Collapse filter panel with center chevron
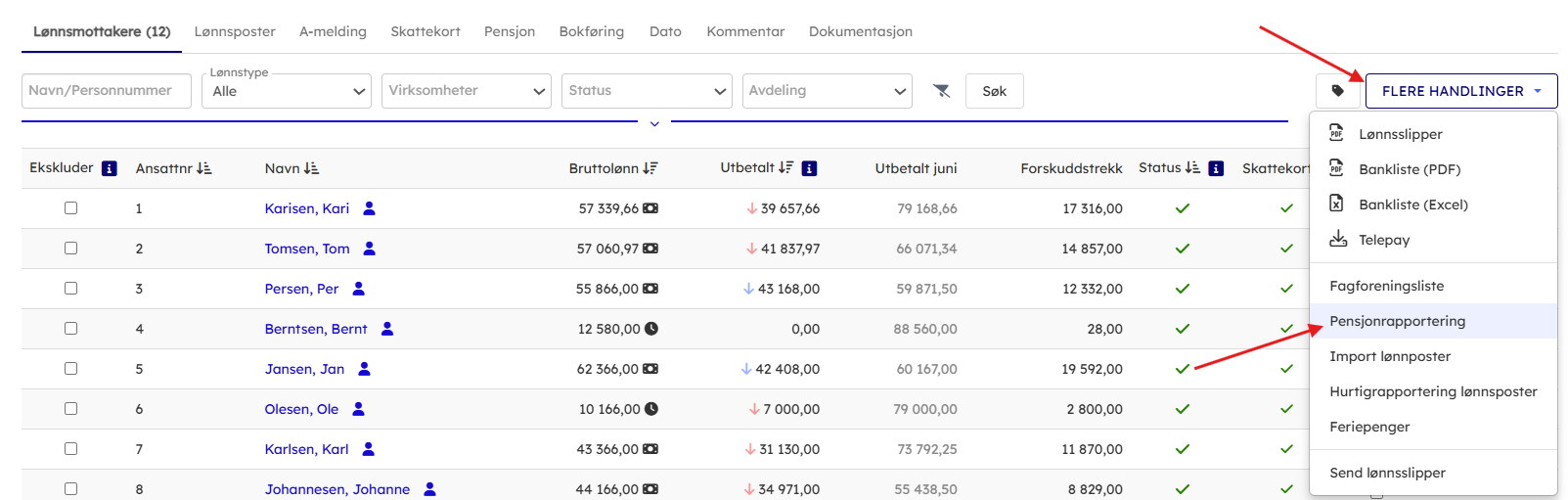Image resolution: width=1568 pixels, height=500 pixels. (654, 123)
